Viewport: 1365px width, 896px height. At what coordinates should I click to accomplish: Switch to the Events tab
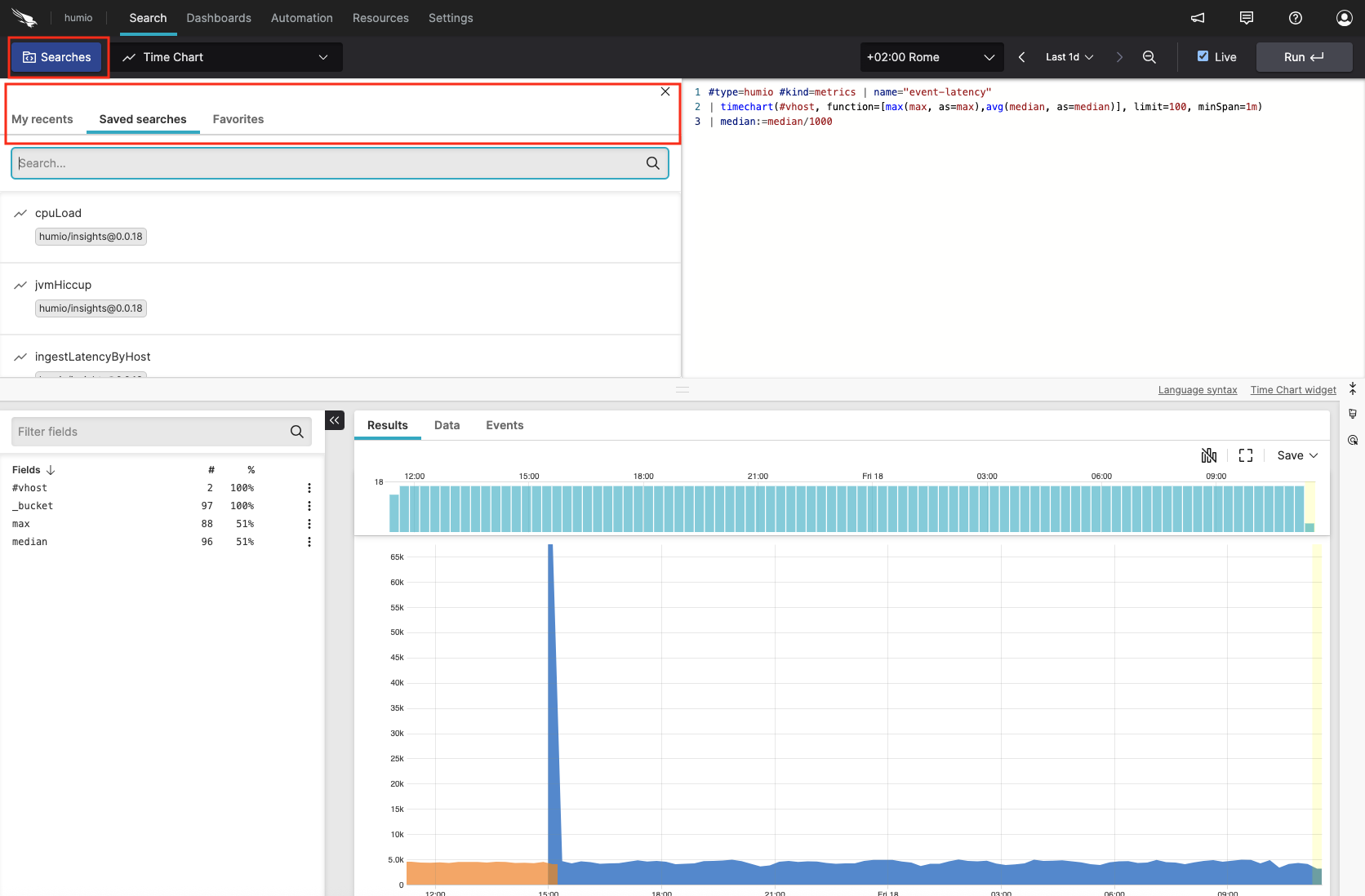[504, 425]
